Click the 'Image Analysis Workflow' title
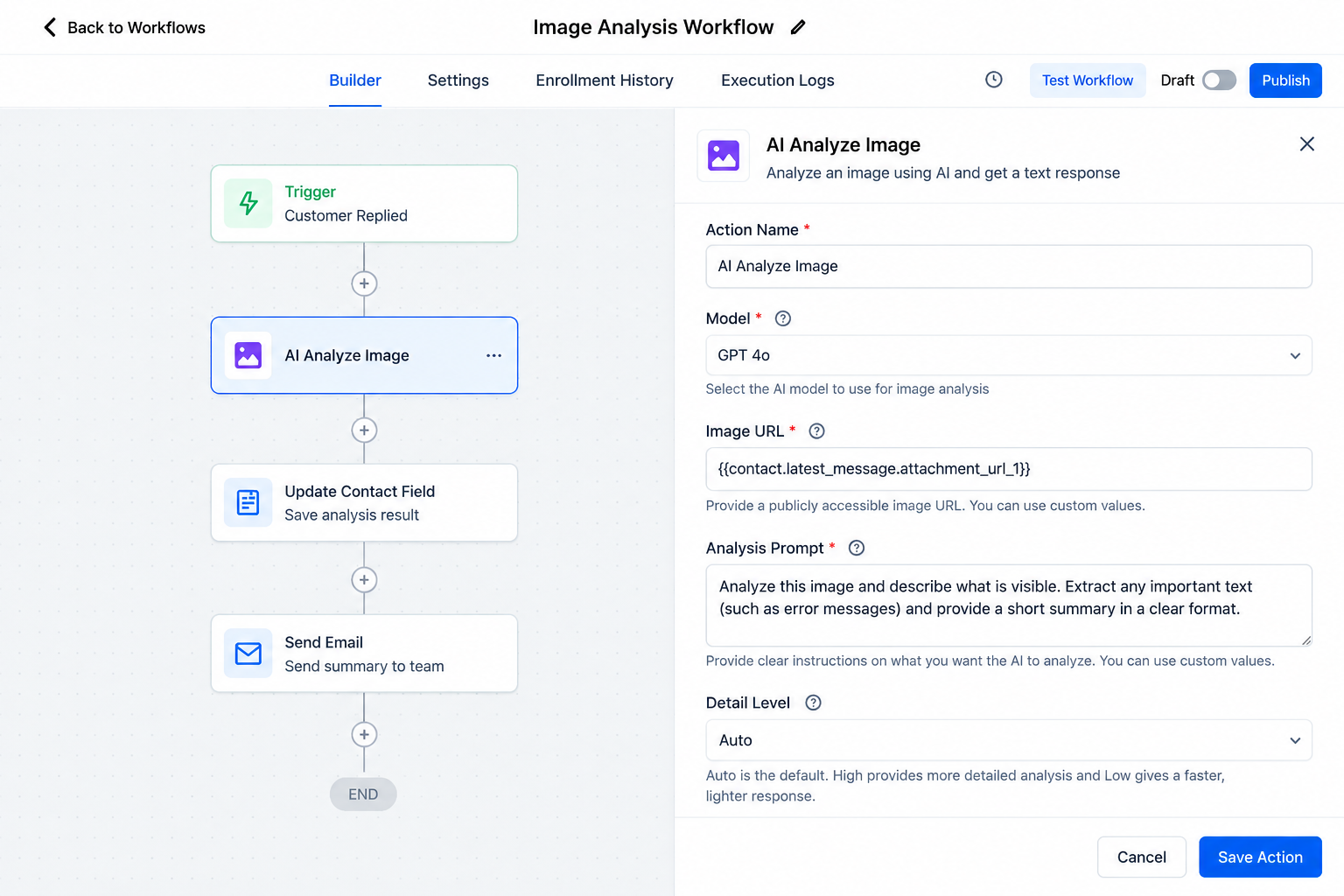 point(654,27)
